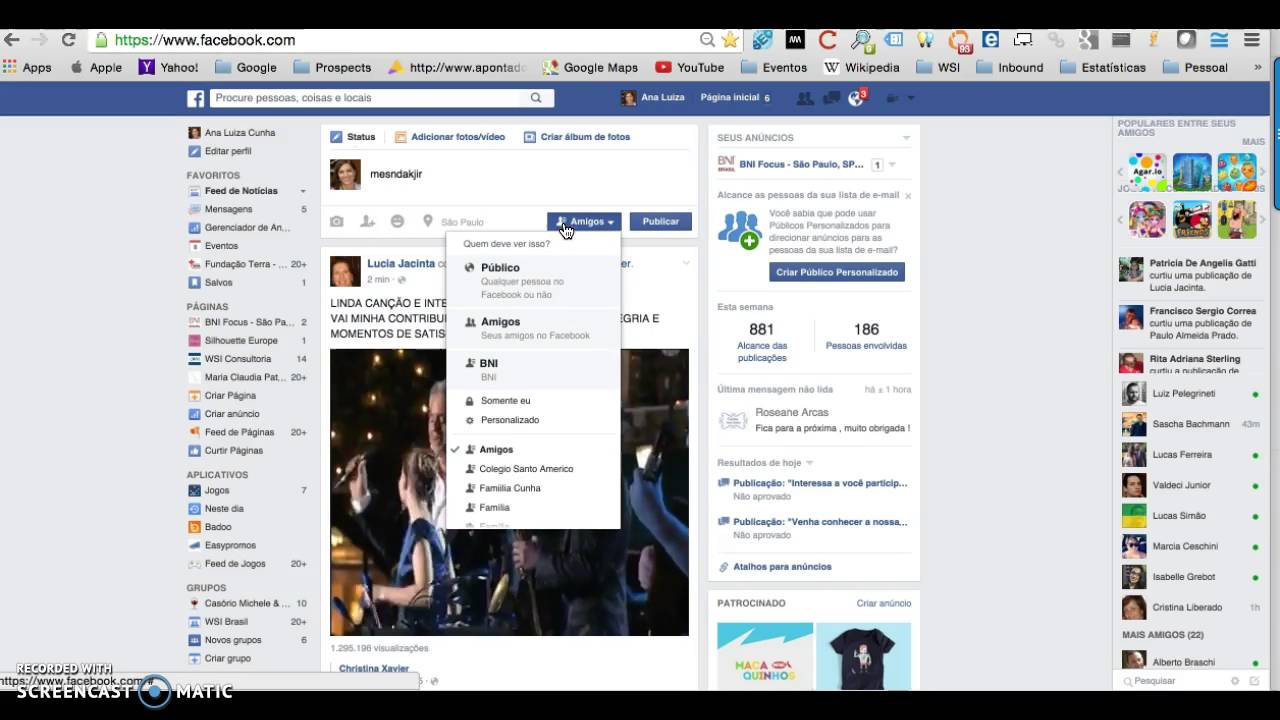Image resolution: width=1280 pixels, height=720 pixels.
Task: Open chat with Luiz Pelegrineti
Action: tap(1190, 394)
